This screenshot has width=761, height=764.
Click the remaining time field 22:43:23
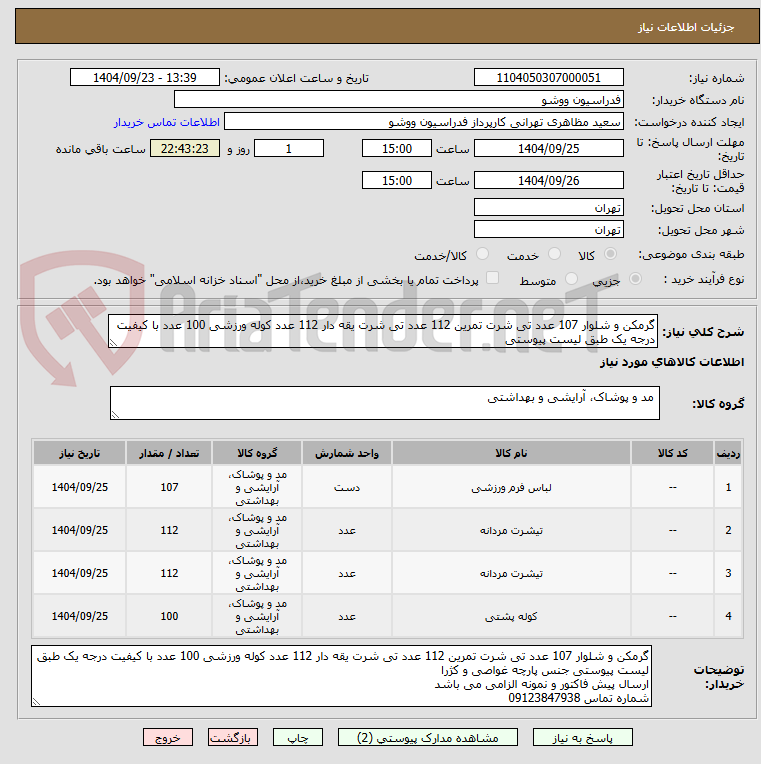(x=185, y=148)
